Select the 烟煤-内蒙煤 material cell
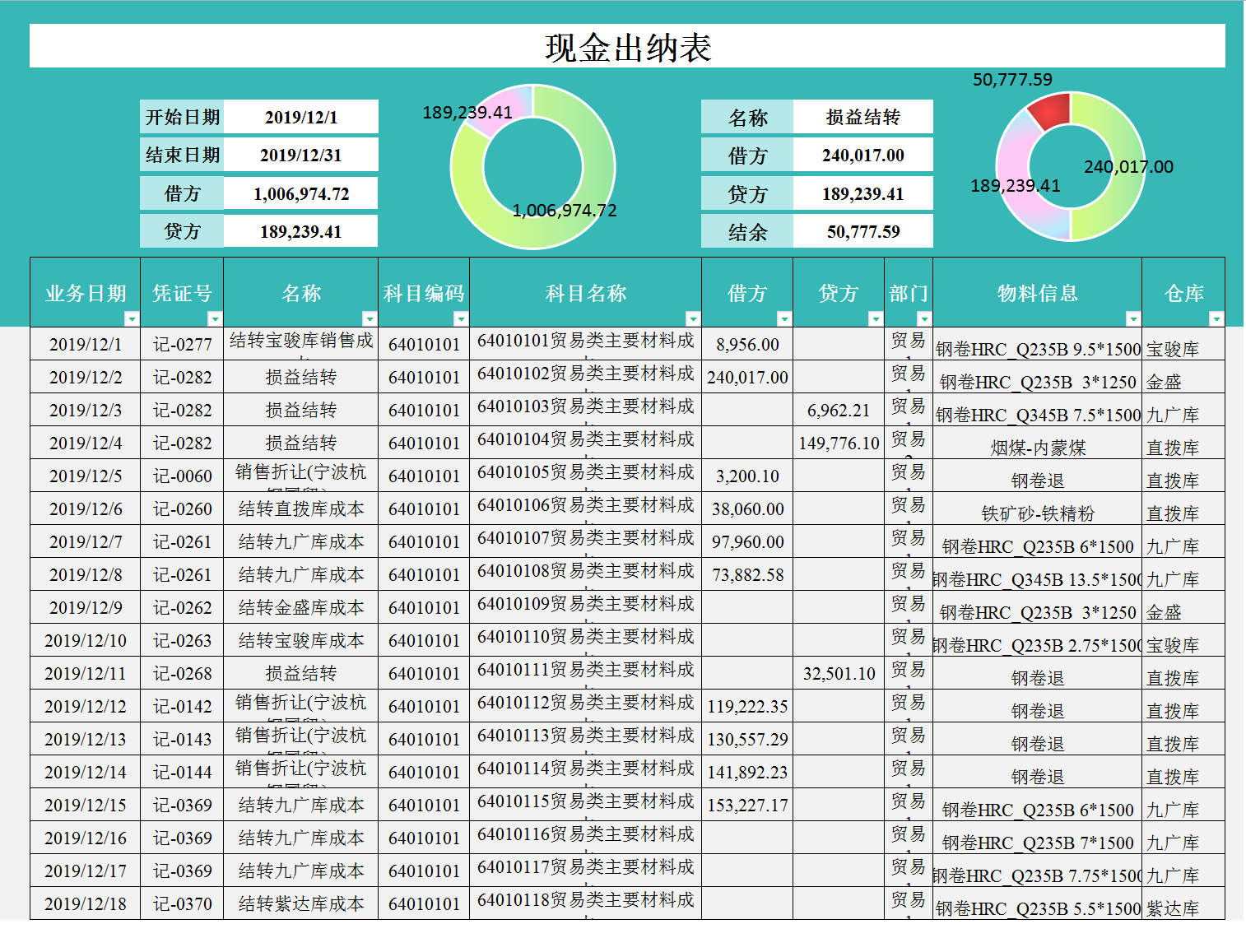The image size is (1246, 952). pos(1035,443)
